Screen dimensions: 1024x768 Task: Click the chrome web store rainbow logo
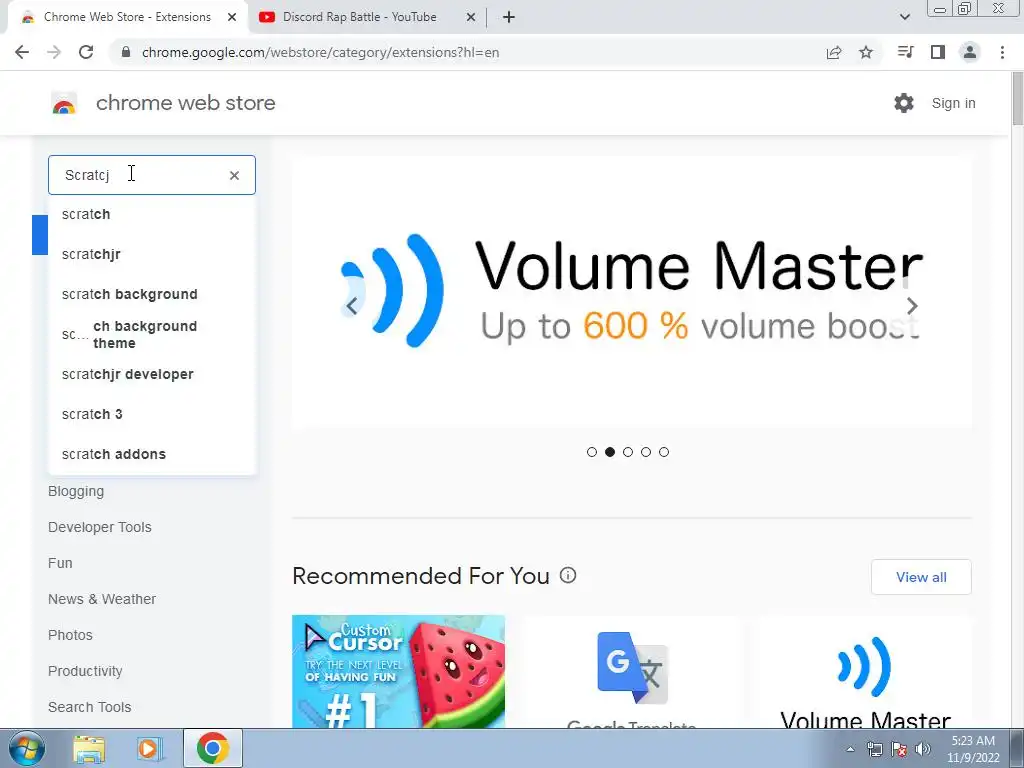(x=64, y=103)
